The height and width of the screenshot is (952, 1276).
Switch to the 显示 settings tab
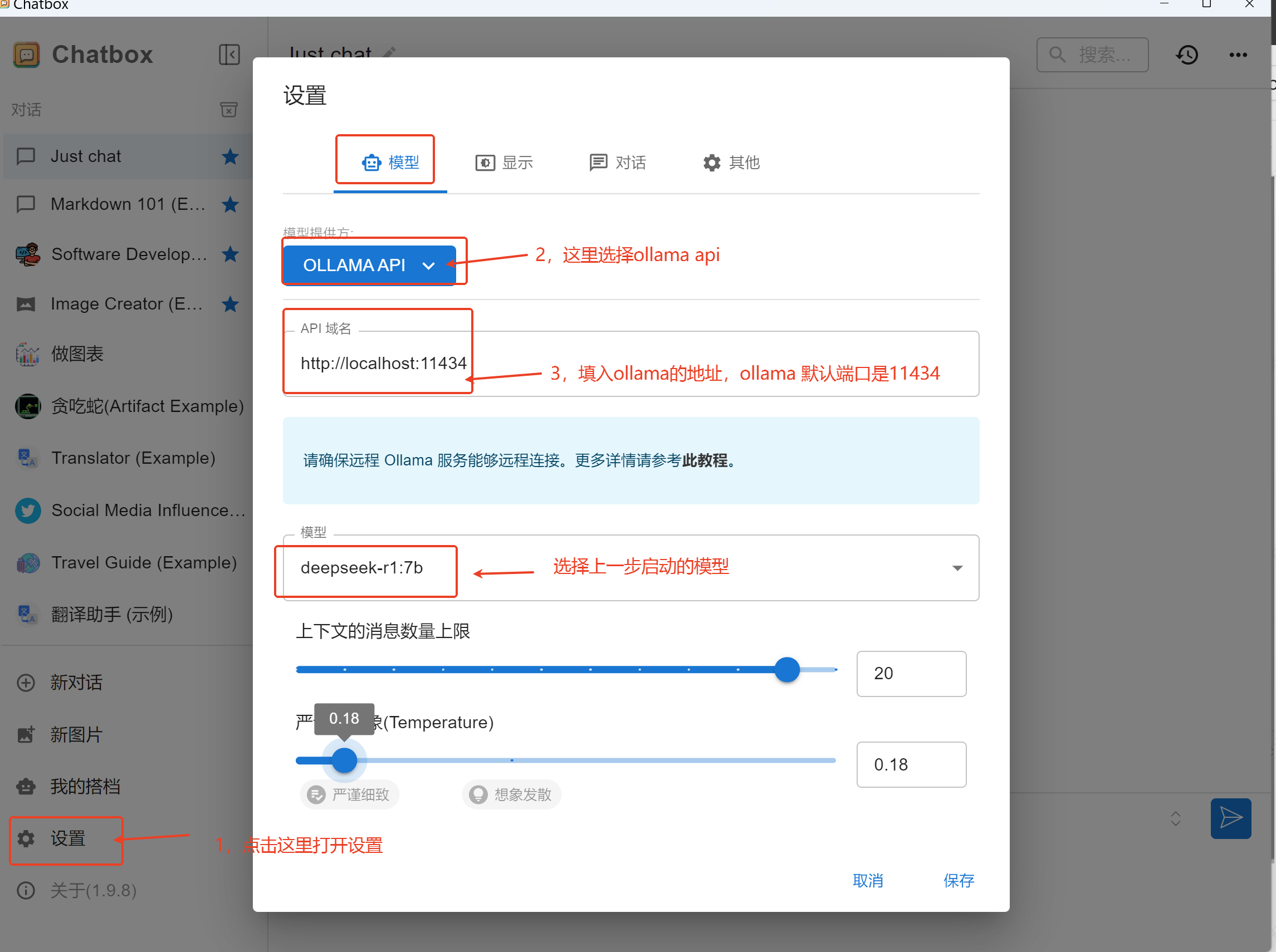coord(504,163)
